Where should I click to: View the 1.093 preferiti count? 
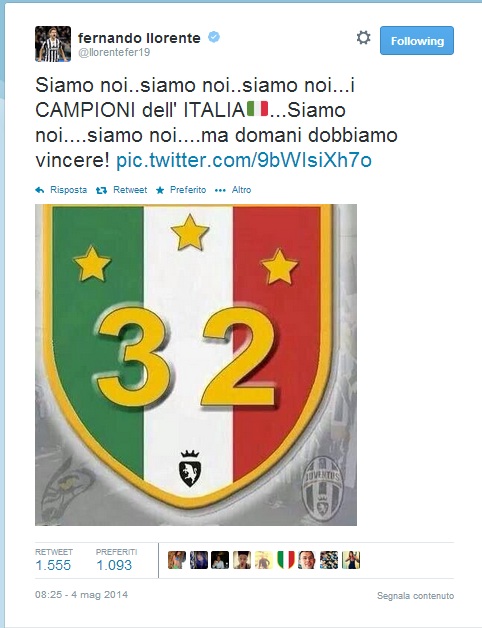(x=114, y=565)
